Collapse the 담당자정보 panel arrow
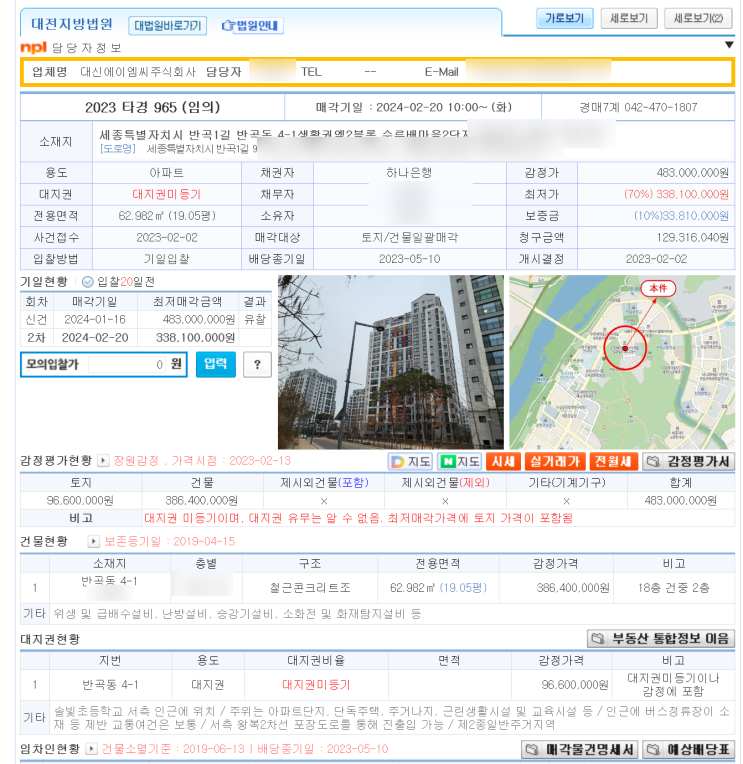Image resolution: width=743 pixels, height=764 pixels. tap(729, 45)
